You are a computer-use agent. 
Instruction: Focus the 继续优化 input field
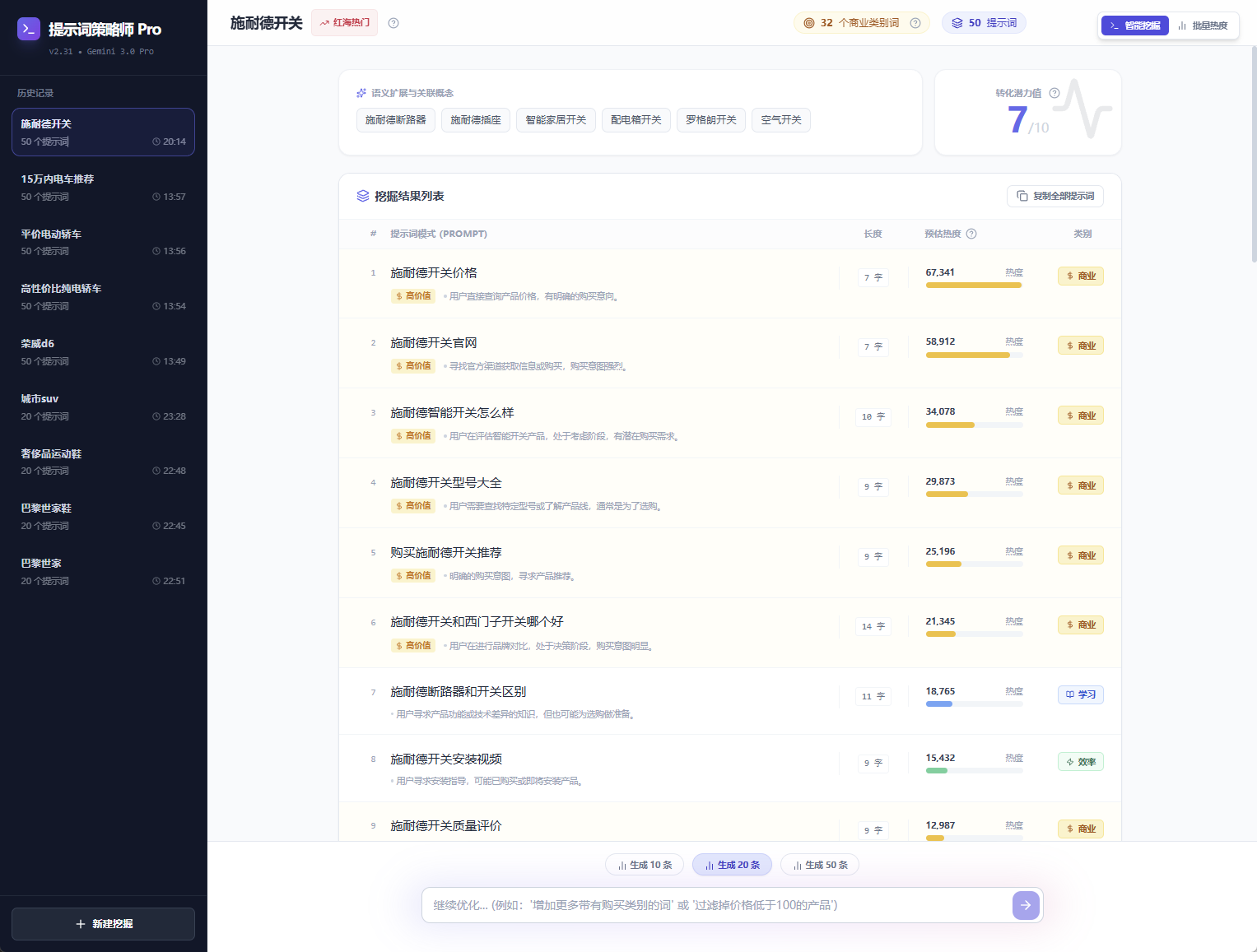coord(716,905)
